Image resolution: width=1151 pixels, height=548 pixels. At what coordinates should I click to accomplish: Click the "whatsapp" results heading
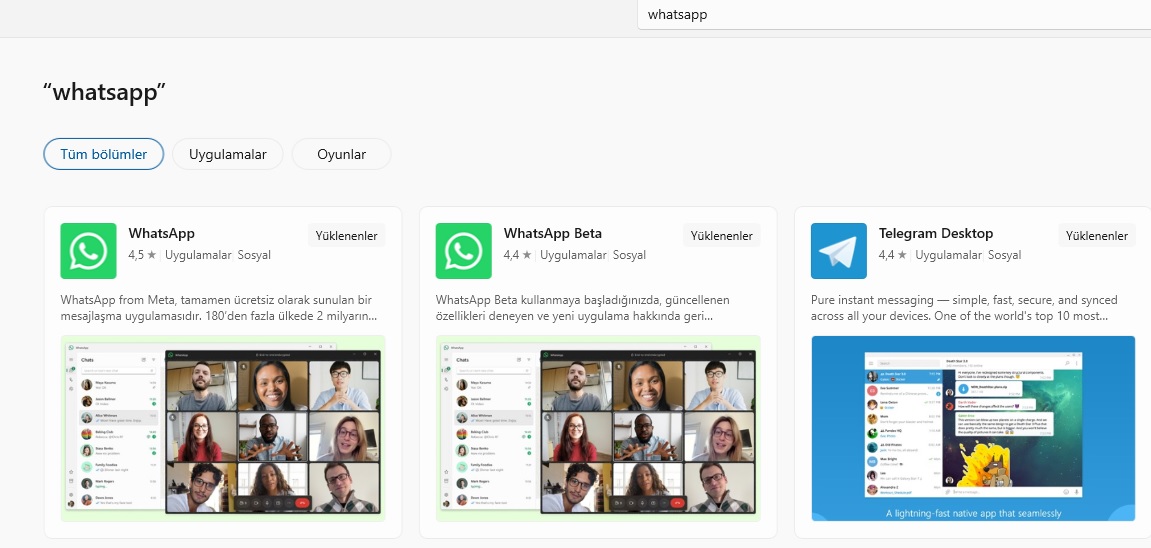[x=104, y=92]
